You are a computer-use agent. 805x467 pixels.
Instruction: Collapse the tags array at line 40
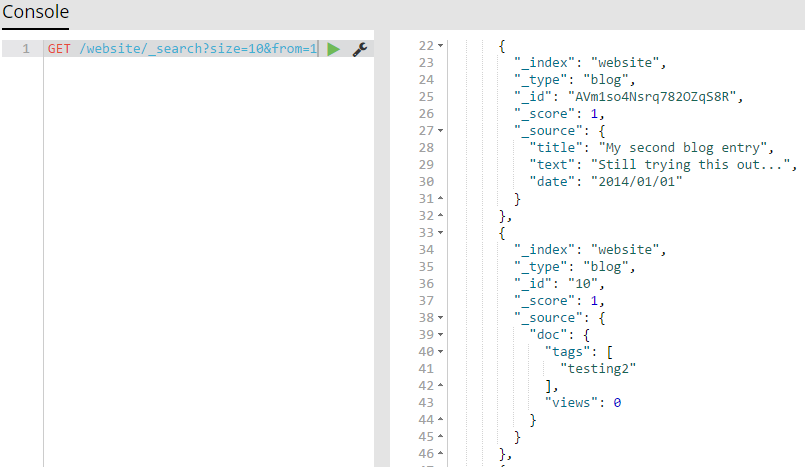pos(440,352)
